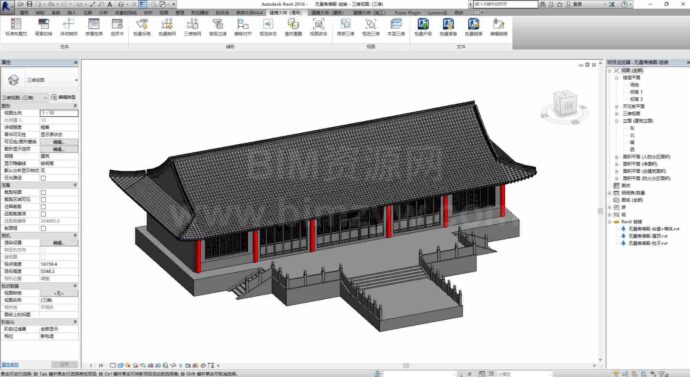Click the Save icon in quick access toolbar
This screenshot has height=377, width=690.
pos(29,4)
